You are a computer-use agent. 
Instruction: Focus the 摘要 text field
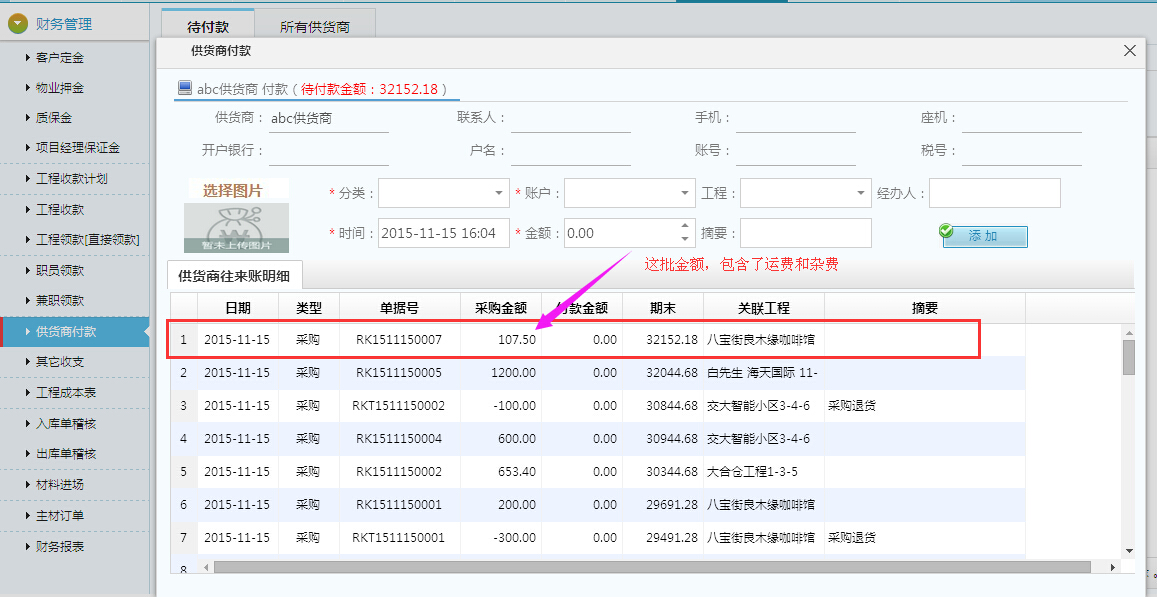pos(805,233)
